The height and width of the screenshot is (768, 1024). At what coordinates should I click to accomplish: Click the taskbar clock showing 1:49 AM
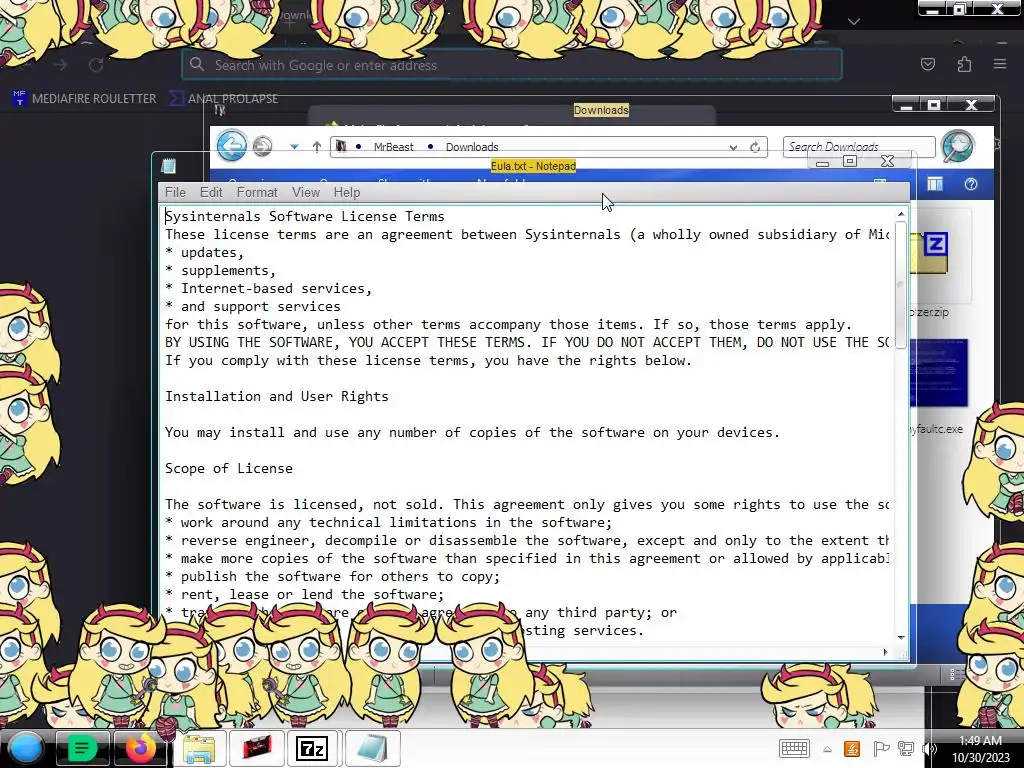980,749
